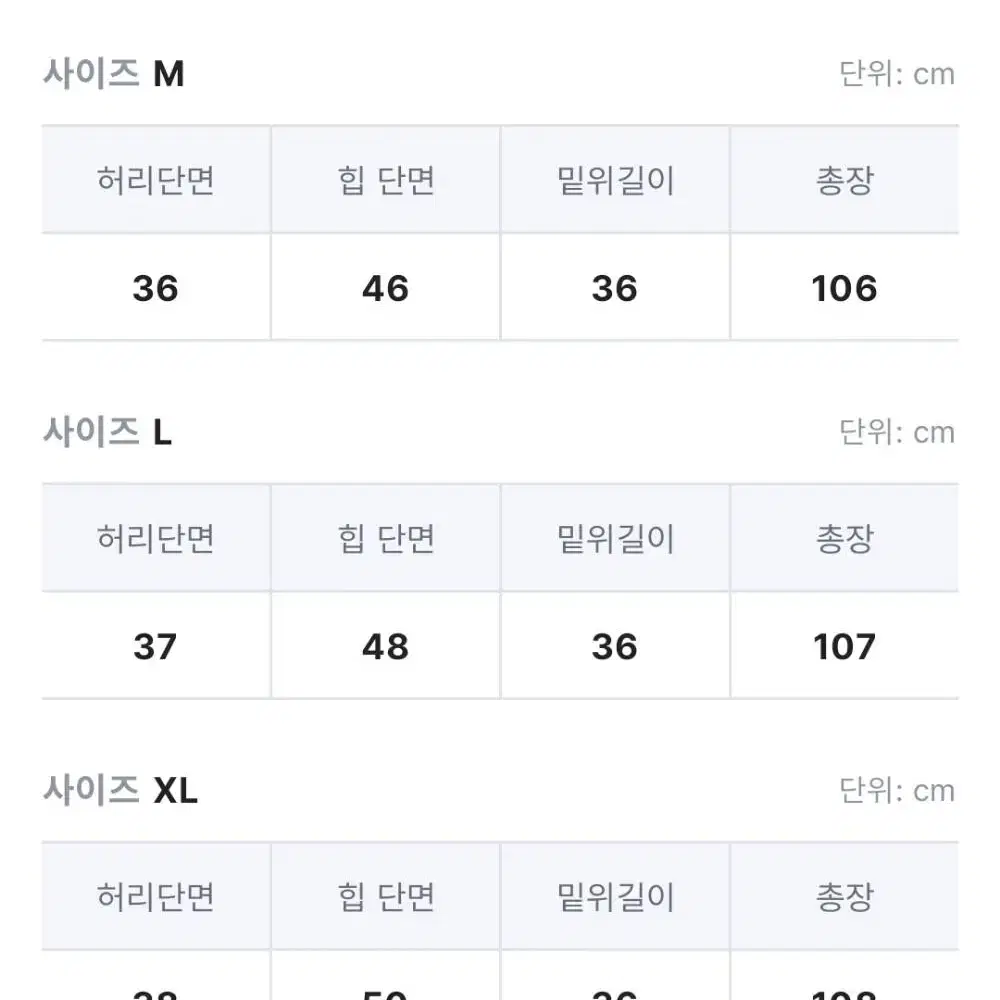Click 힙 단면 header in size L table
Viewport: 1000px width, 1000px height.
pos(386,538)
